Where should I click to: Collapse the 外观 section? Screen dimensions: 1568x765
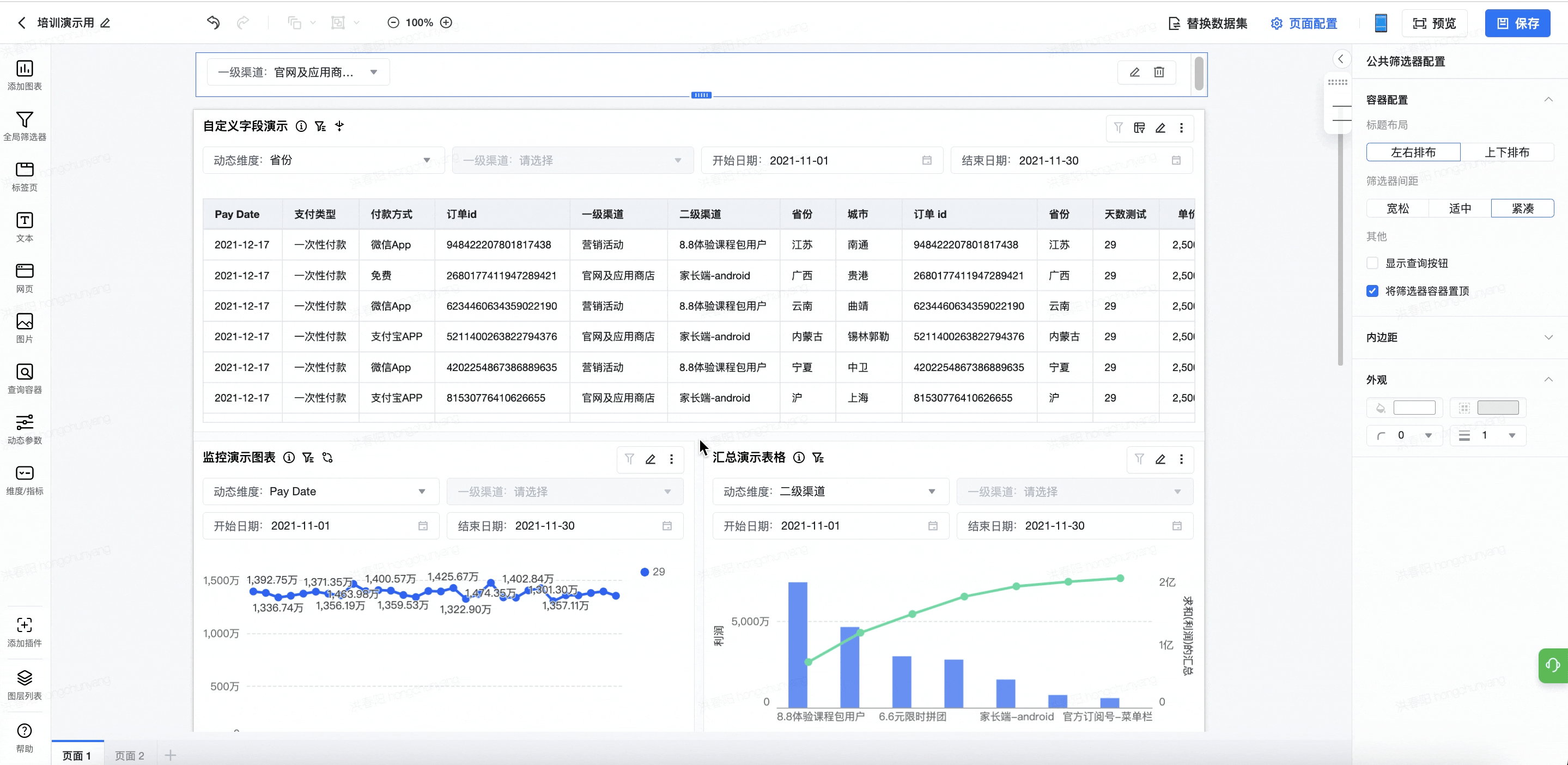click(1548, 379)
